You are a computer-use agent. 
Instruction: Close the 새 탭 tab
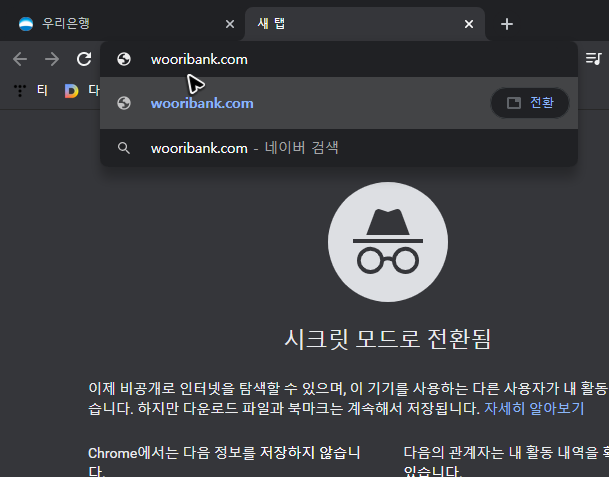click(x=469, y=24)
